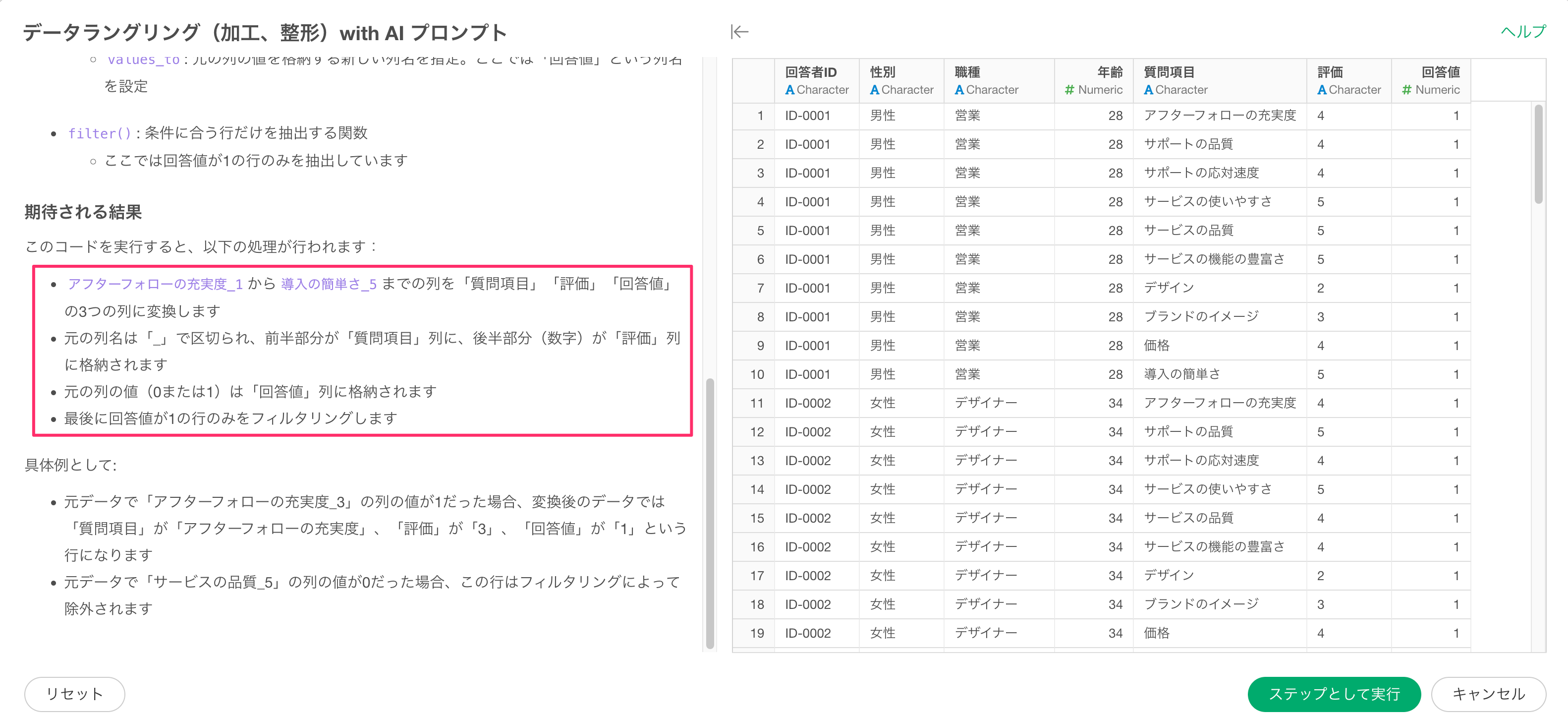Click Character type icon under 質問項目

pyautogui.click(x=1148, y=90)
